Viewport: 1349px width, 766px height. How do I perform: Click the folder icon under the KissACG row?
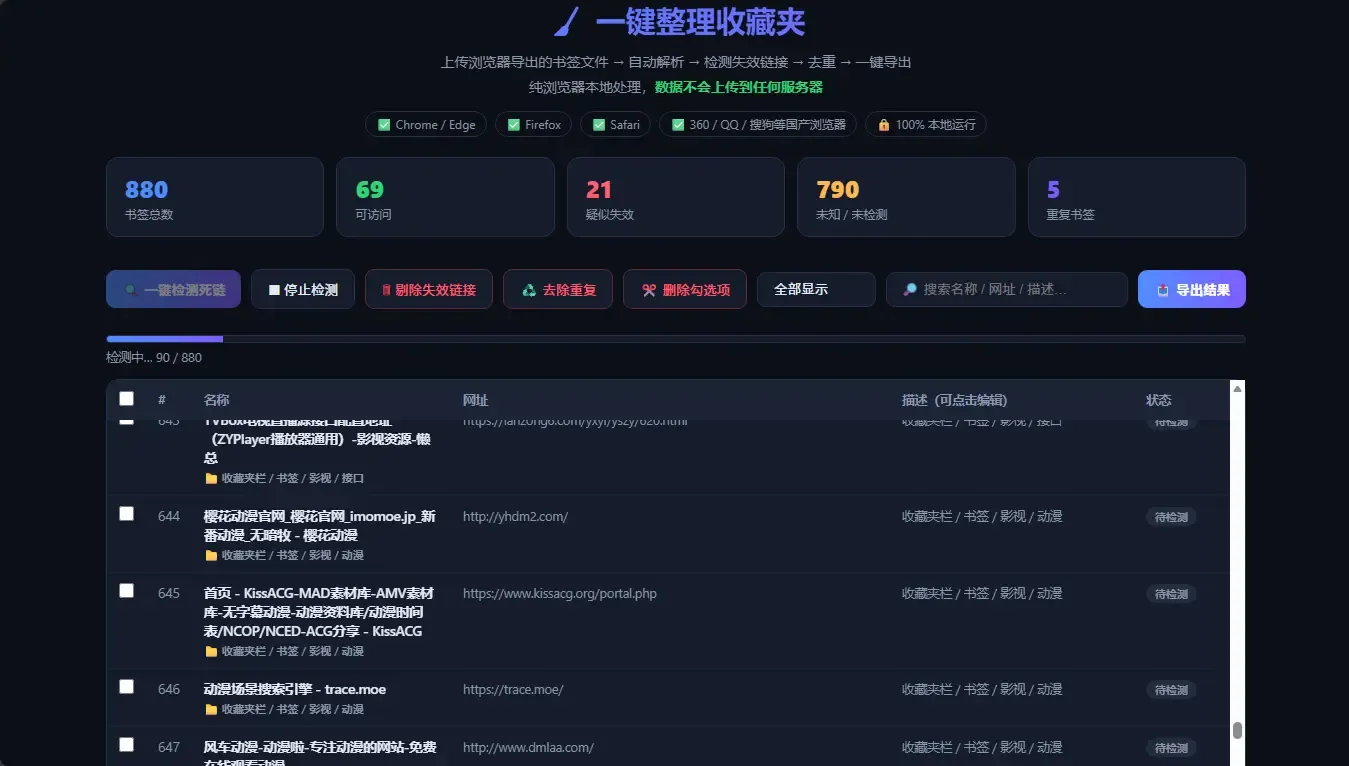pyautogui.click(x=211, y=651)
